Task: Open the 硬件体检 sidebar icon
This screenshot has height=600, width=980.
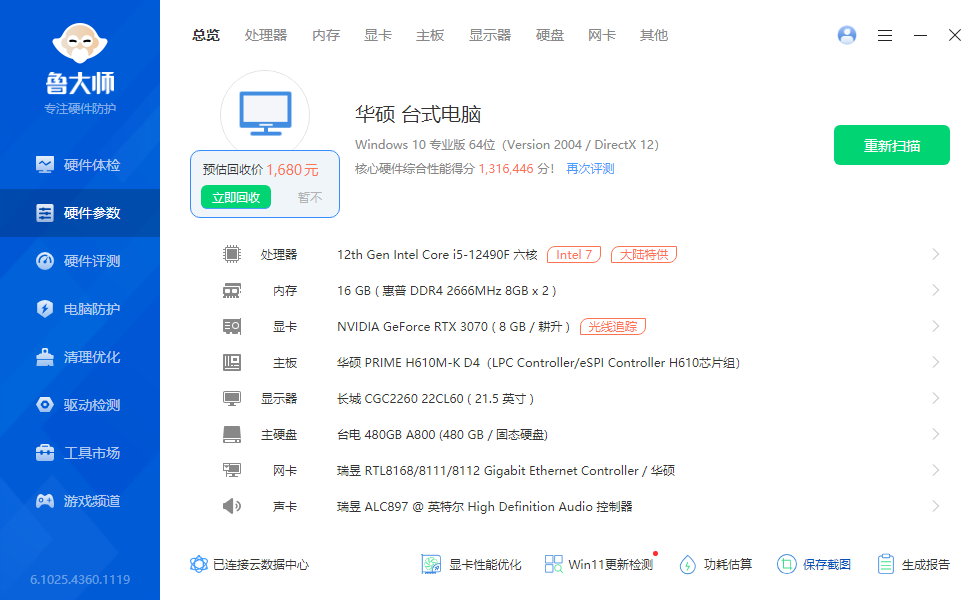Action: coord(45,165)
